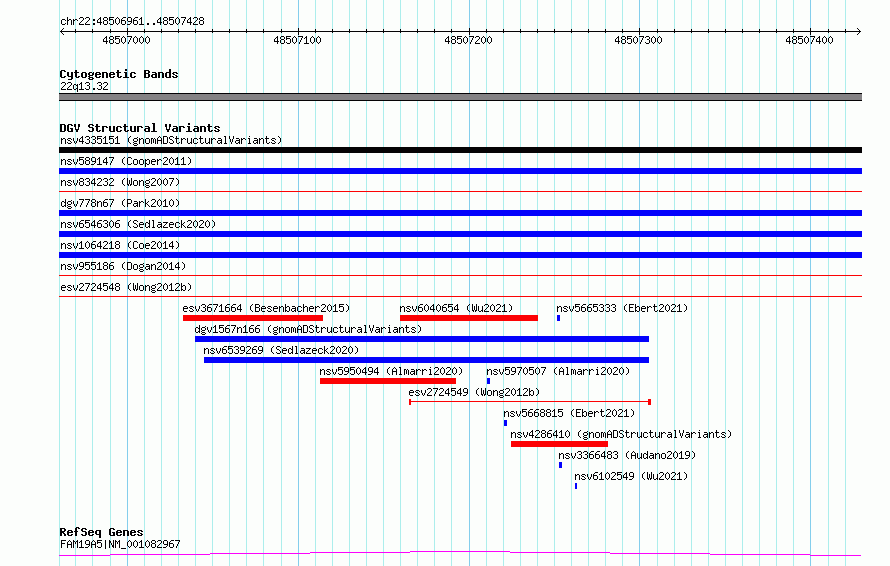This screenshot has height=566, width=890.
Task: Click ruler position 48507400
Action: [x=809, y=40]
